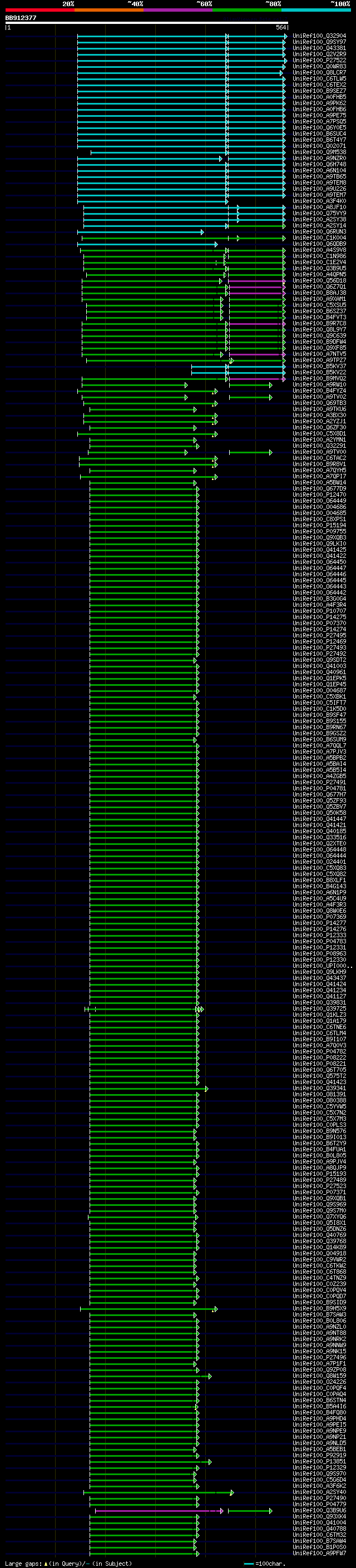Select hit label UniRef100_P13851
The image size is (356, 1568).
319,1461
